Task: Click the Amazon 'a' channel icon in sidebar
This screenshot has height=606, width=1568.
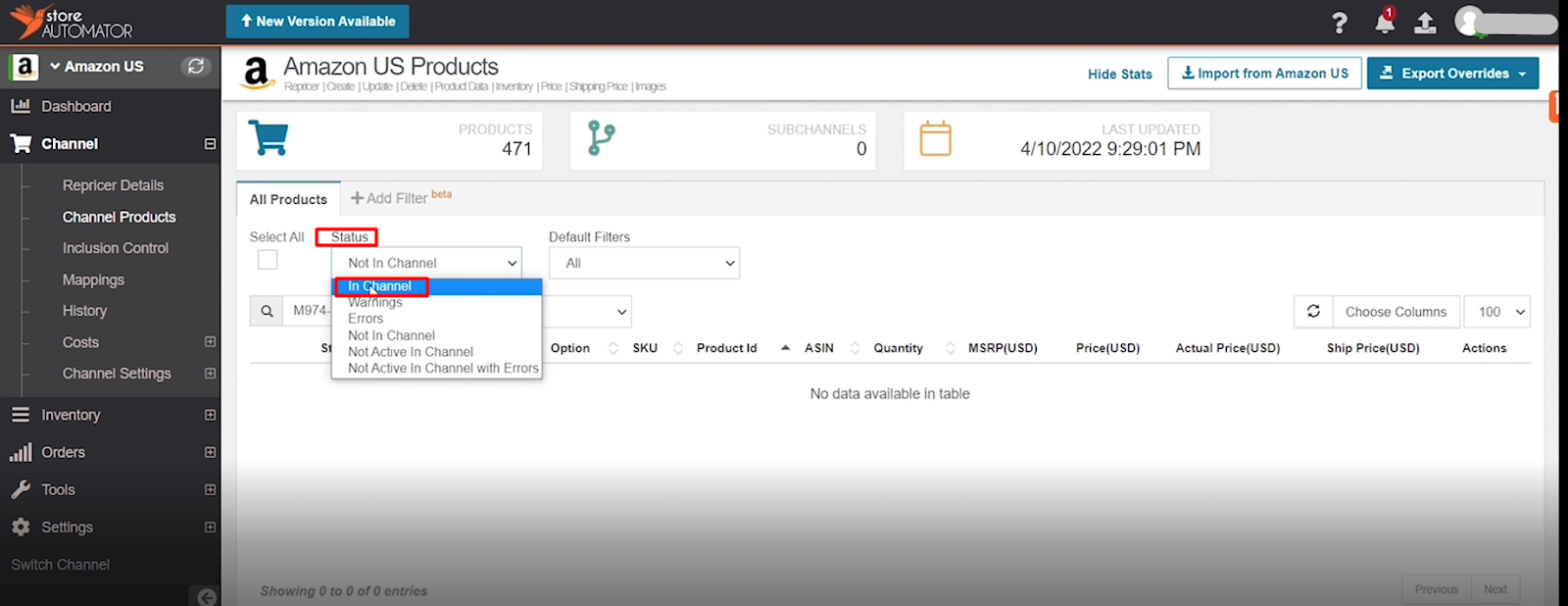Action: 24,67
